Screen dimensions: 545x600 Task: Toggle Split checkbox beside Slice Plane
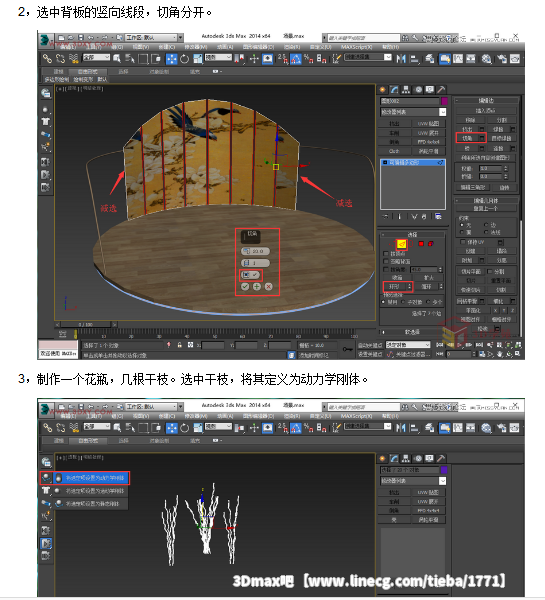click(489, 271)
